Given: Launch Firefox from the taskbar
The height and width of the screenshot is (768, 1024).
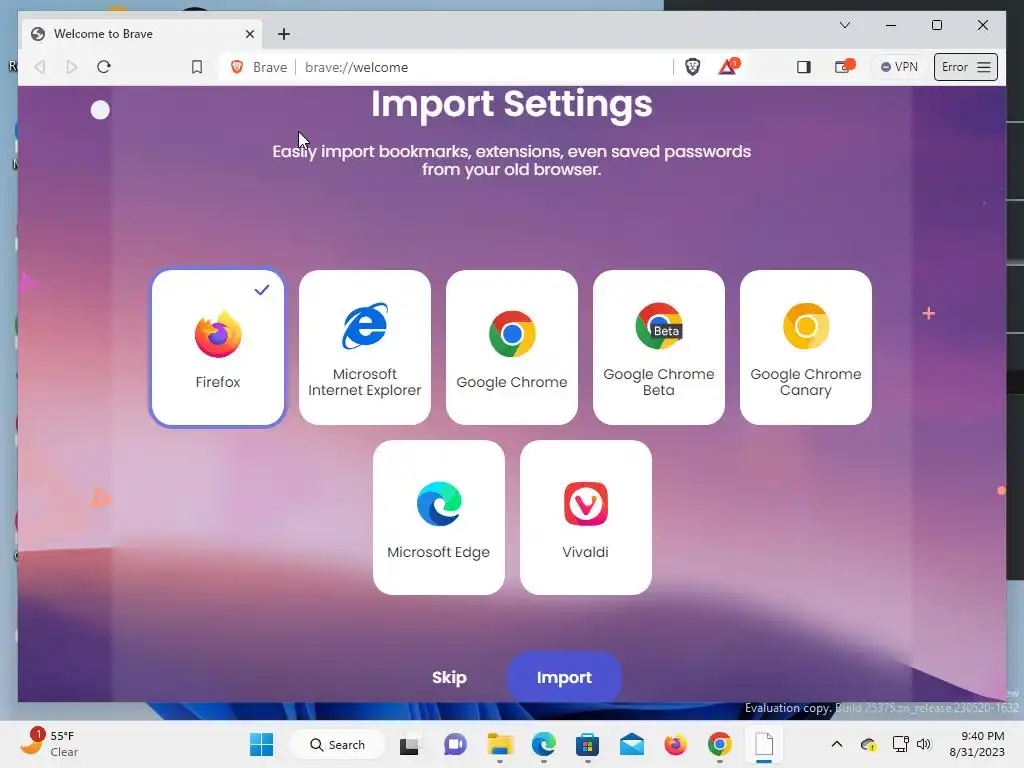Looking at the screenshot, I should tap(675, 744).
